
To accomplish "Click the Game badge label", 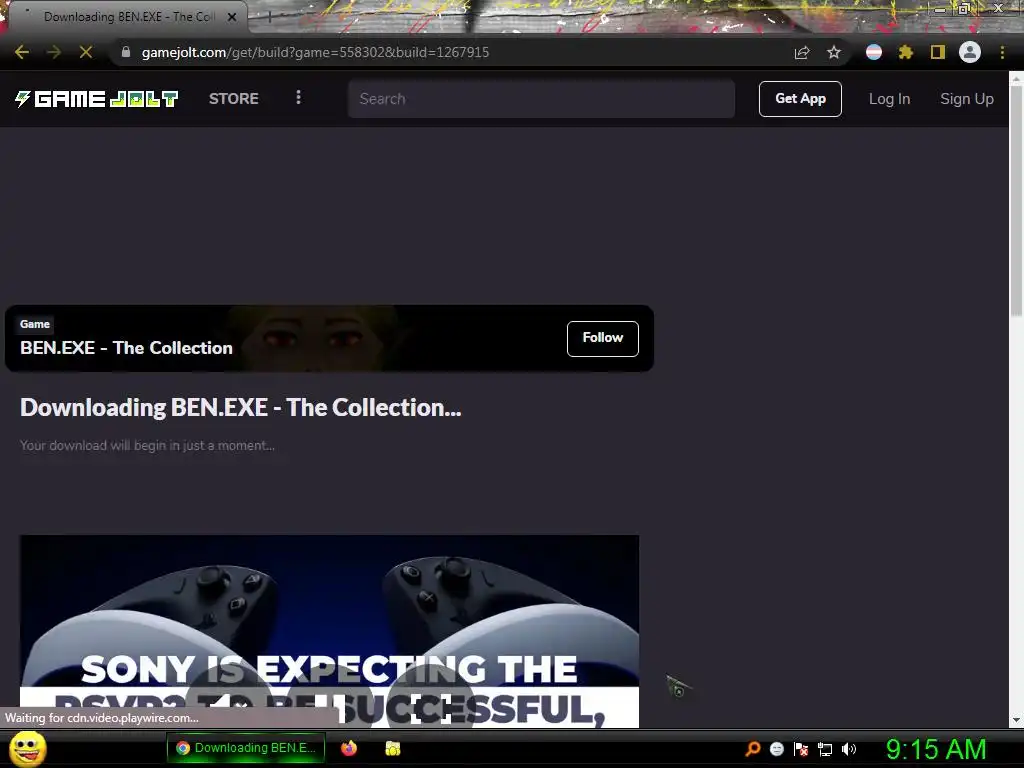I will (x=35, y=324).
